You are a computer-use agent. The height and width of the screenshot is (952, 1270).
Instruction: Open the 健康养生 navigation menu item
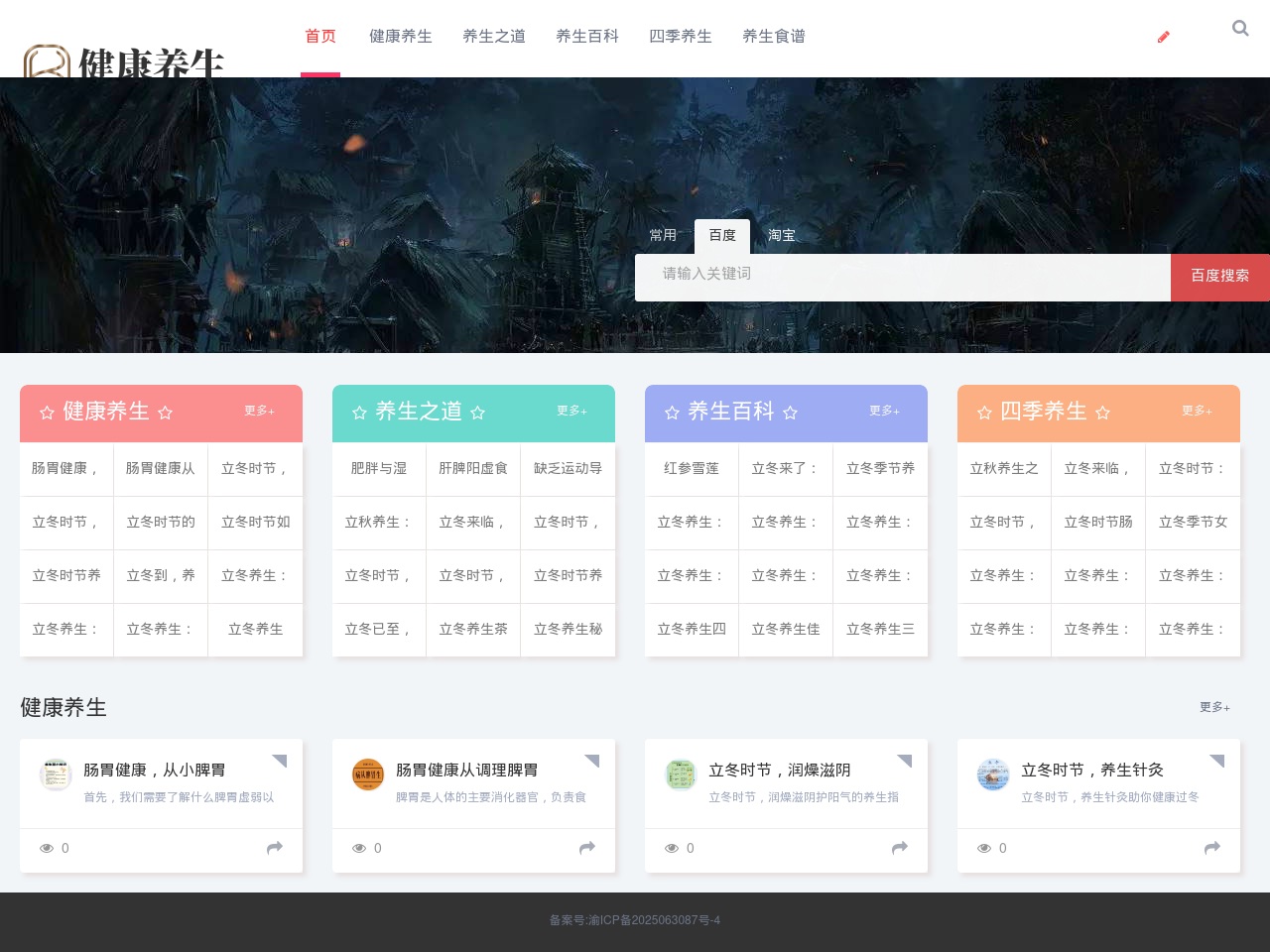[x=401, y=37]
